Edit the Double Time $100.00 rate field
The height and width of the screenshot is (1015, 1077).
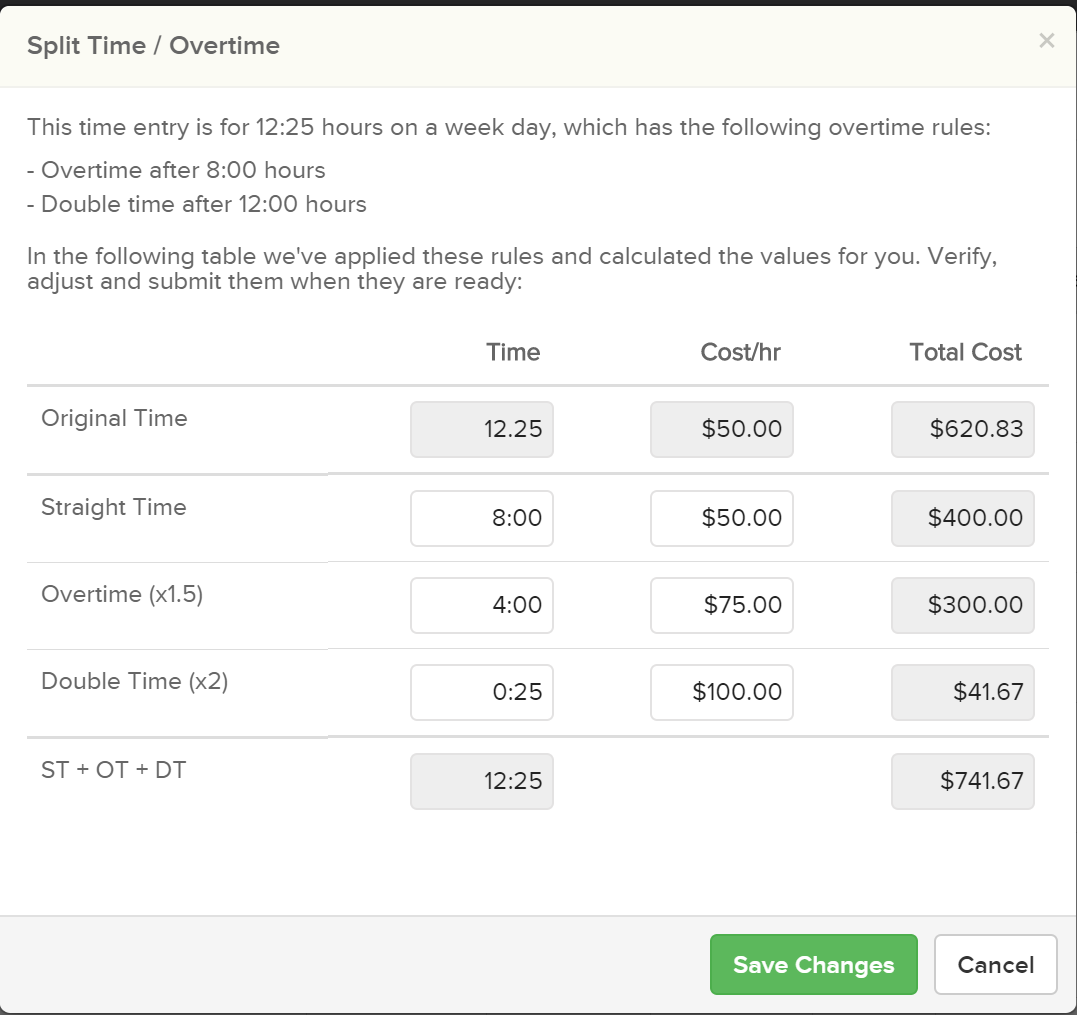pos(722,692)
